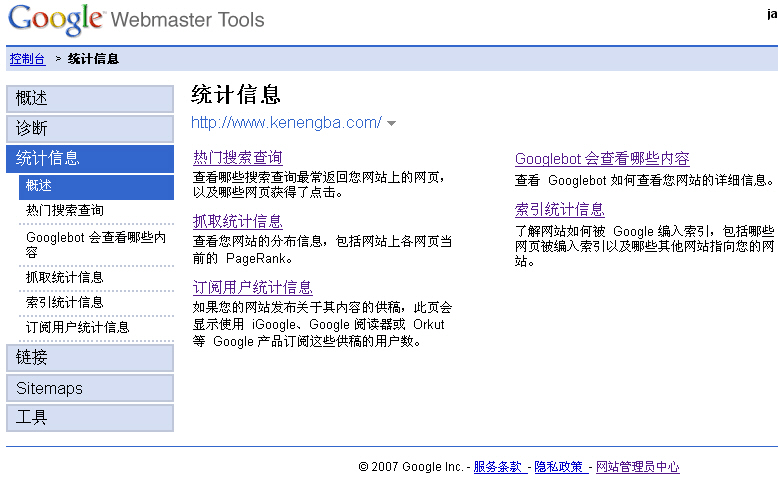778x493 pixels.
Task: Open the 网站管理员中心 footer link
Action: [x=637, y=467]
